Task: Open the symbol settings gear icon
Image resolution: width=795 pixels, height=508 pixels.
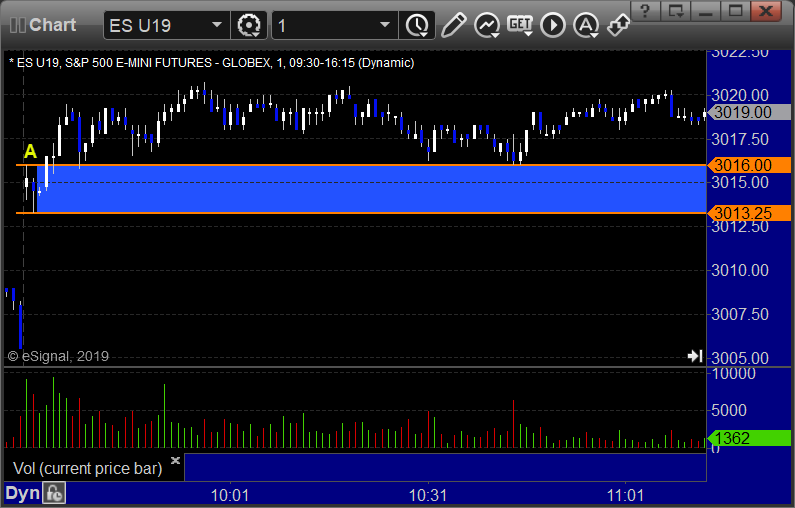Action: coord(249,25)
